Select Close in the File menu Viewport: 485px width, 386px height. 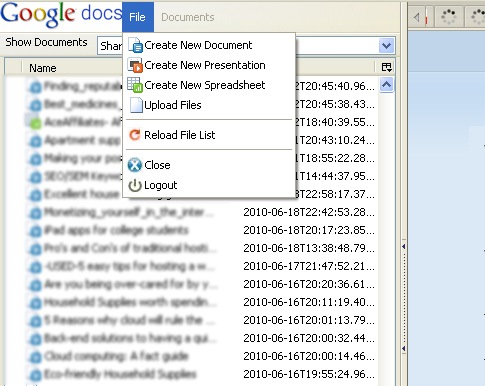(209, 165)
